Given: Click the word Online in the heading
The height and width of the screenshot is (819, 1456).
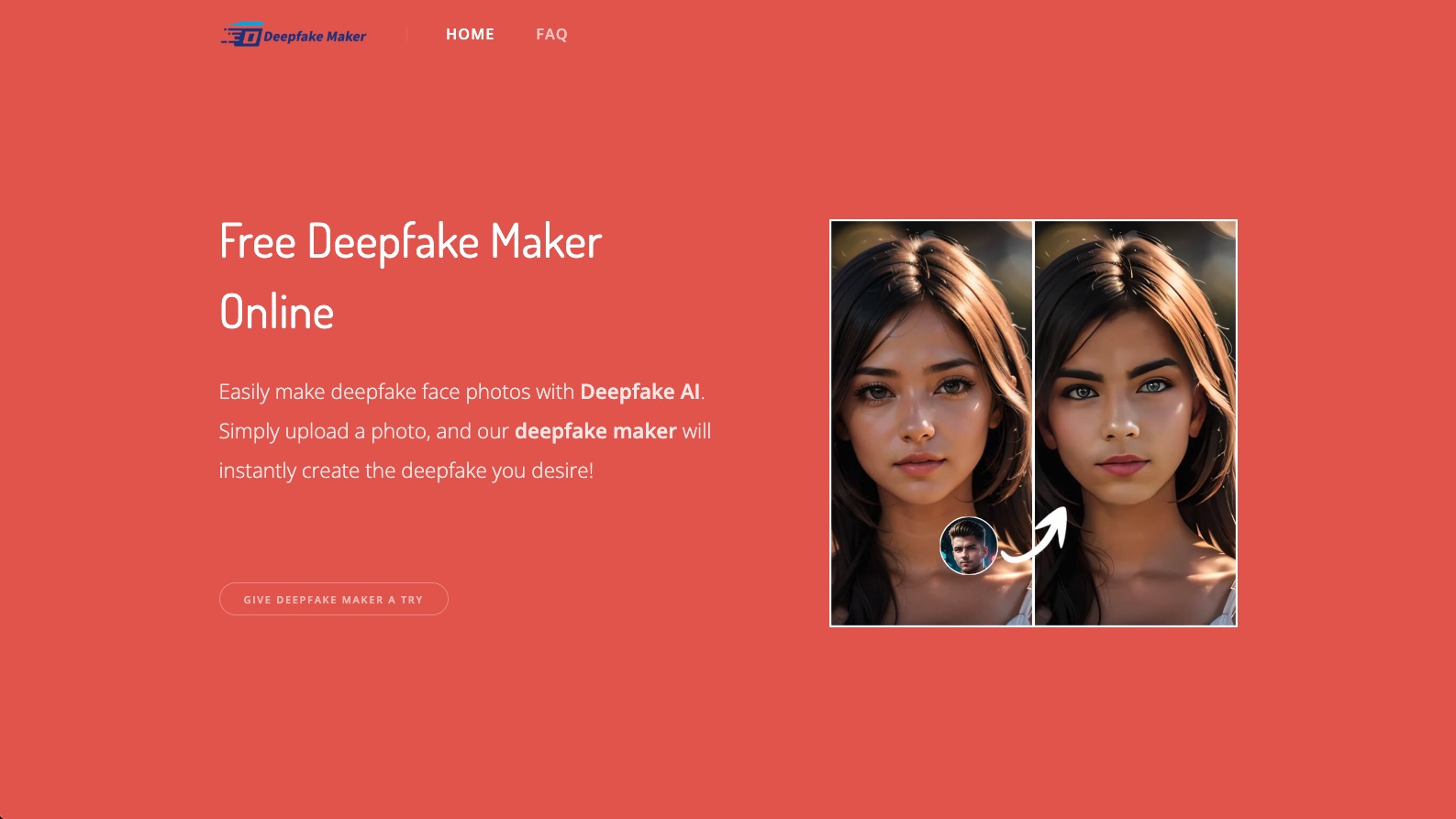Looking at the screenshot, I should click(x=277, y=313).
